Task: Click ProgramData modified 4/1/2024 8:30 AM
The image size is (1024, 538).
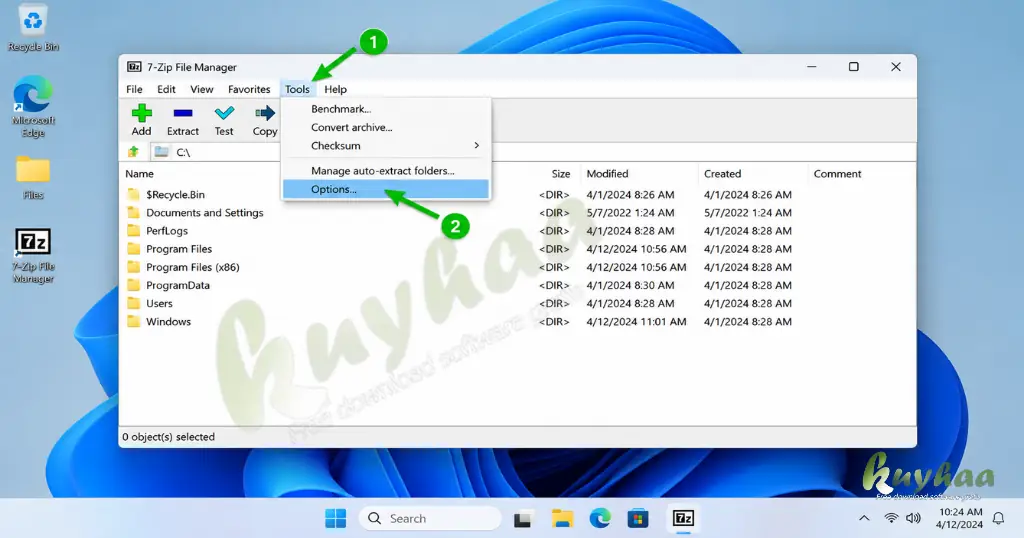Action: 630,285
